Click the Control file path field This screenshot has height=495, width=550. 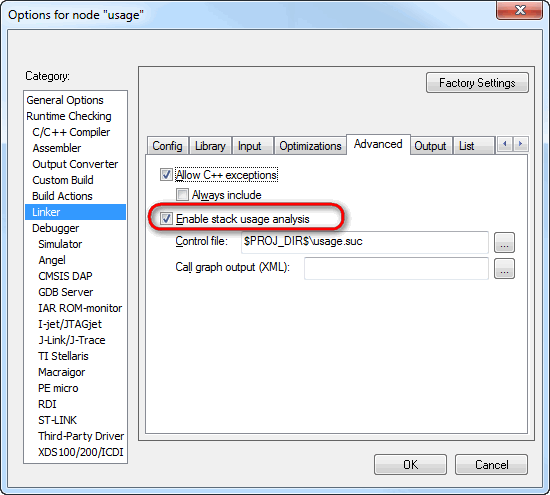pyautogui.click(x=365, y=242)
